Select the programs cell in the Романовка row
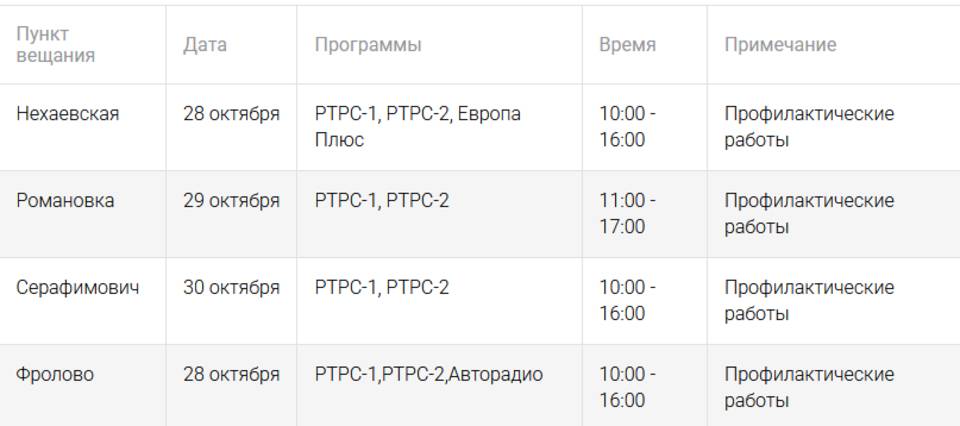Image resolution: width=960 pixels, height=426 pixels. tap(382, 201)
